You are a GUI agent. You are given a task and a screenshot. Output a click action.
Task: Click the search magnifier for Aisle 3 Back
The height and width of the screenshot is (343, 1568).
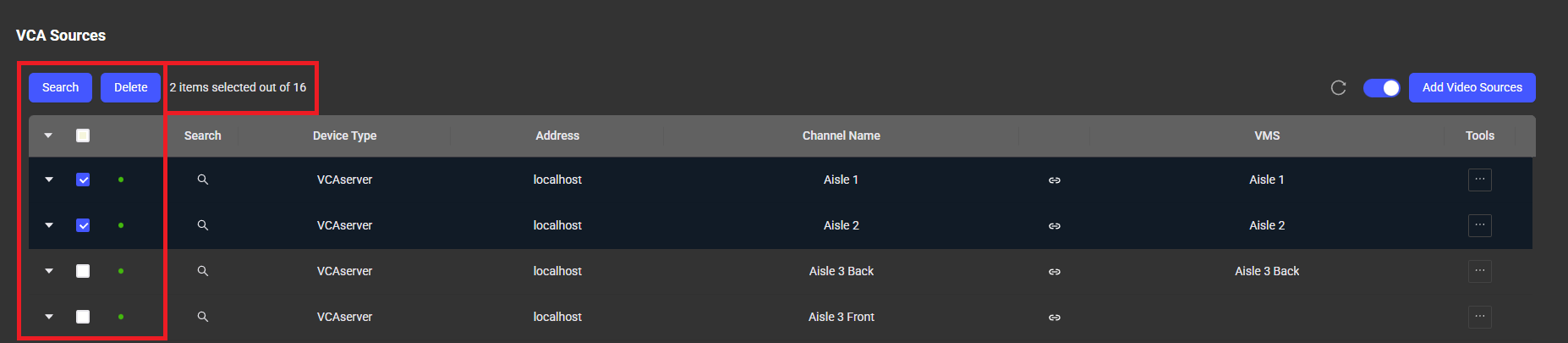point(203,271)
